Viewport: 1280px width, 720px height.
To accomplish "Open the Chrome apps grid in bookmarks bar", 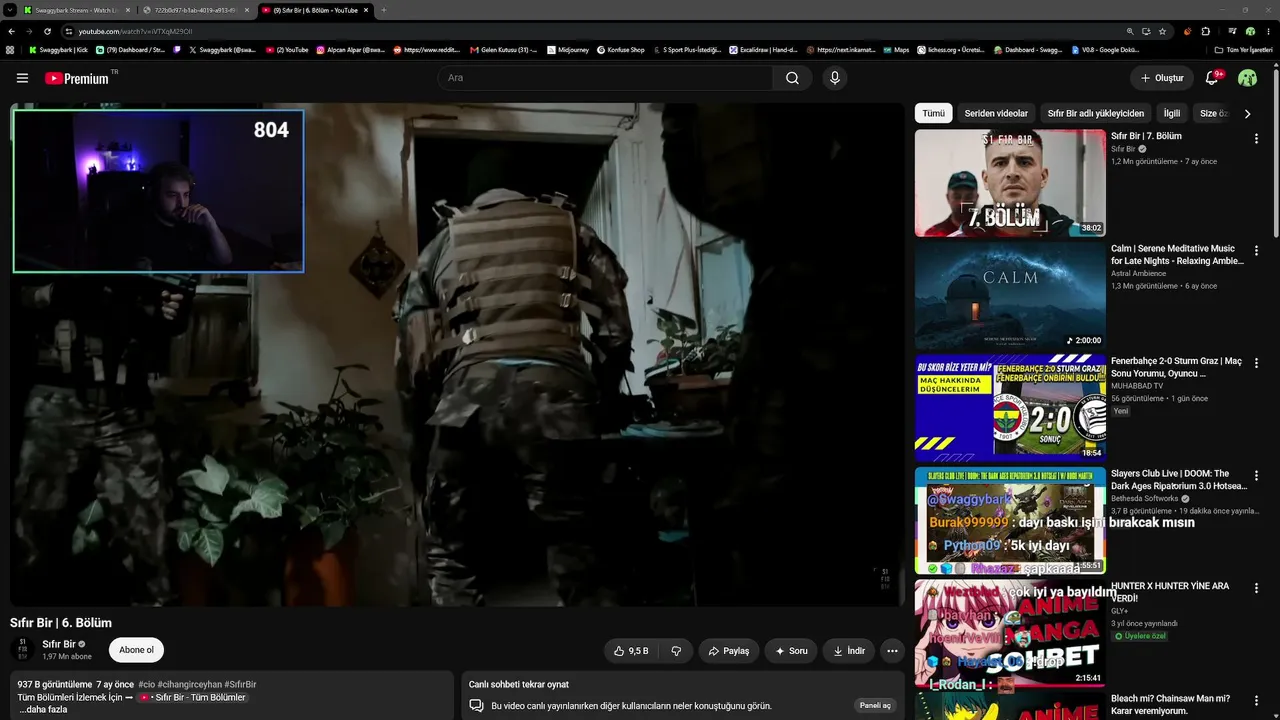I will coord(10,49).
